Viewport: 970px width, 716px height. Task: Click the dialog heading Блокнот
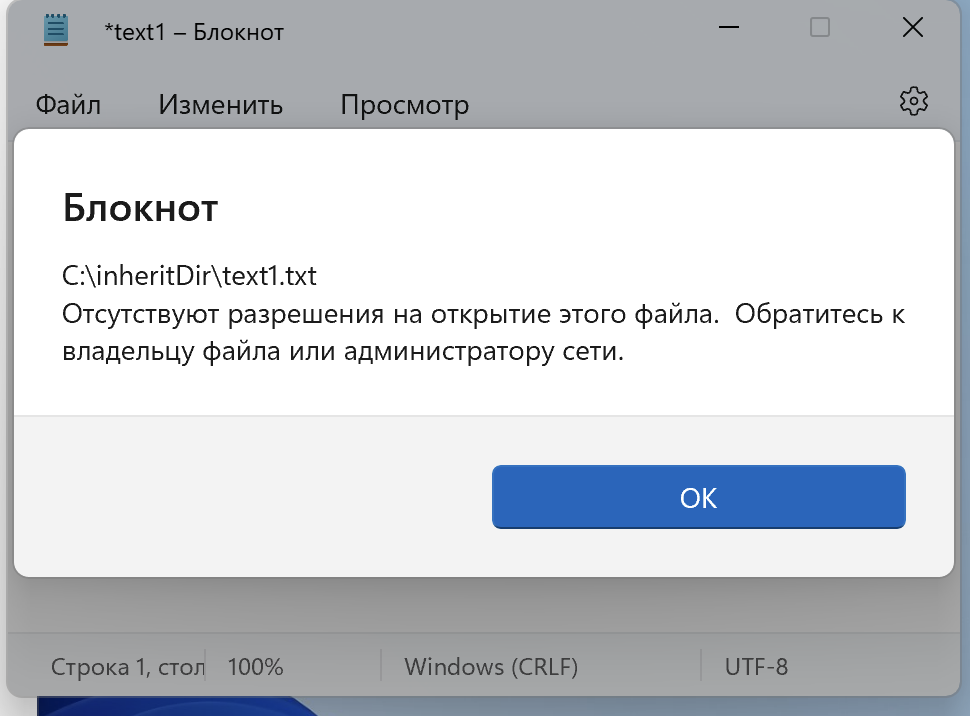click(140, 208)
